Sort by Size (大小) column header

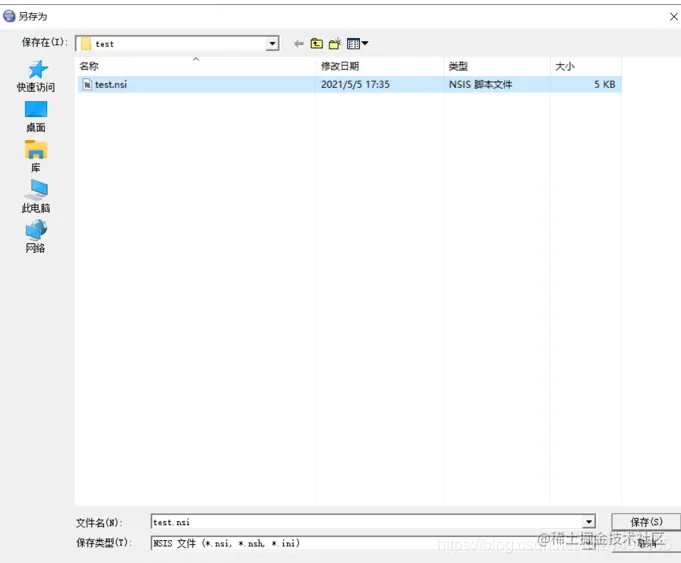586,66
